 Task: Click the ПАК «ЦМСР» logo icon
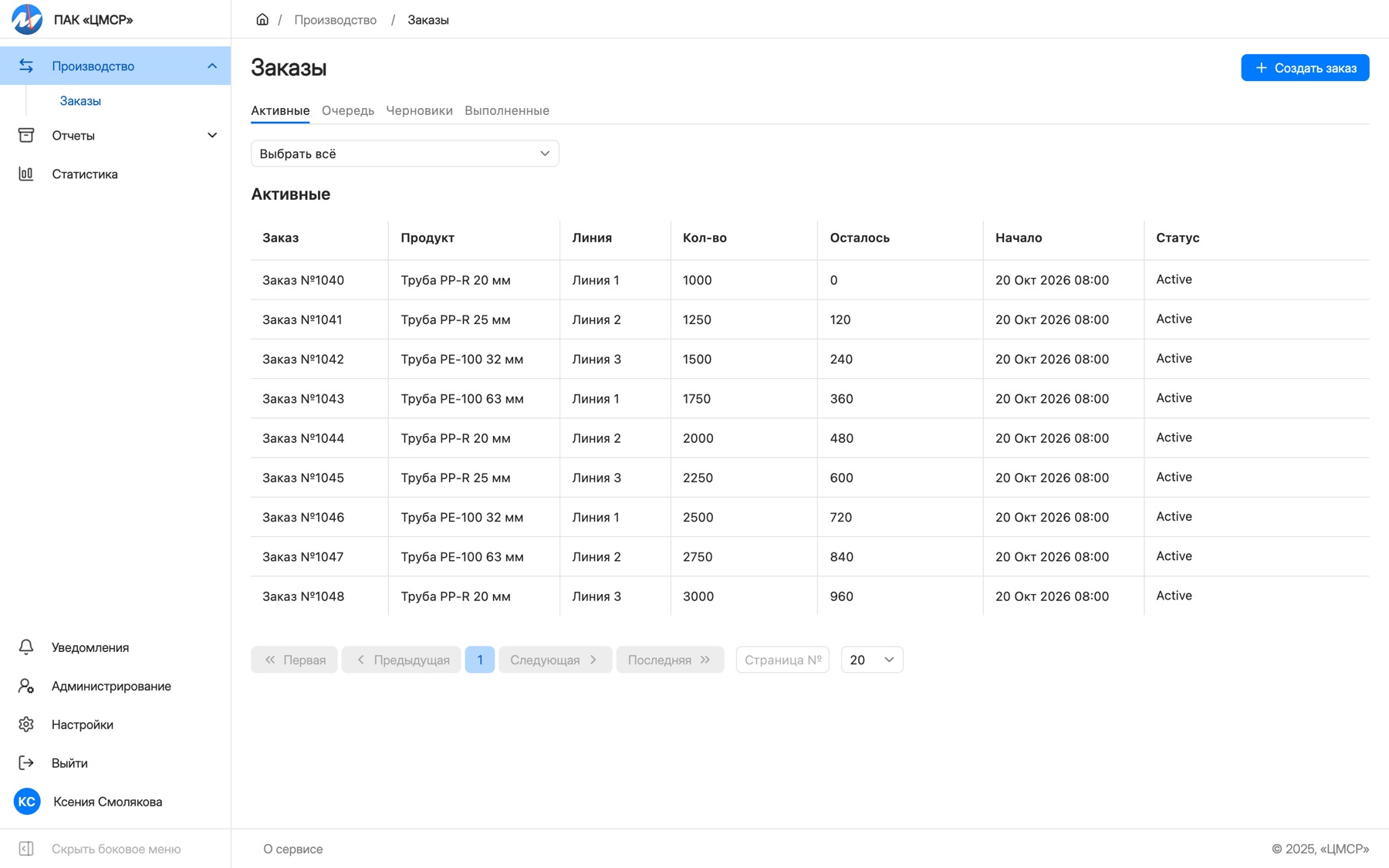click(27, 19)
